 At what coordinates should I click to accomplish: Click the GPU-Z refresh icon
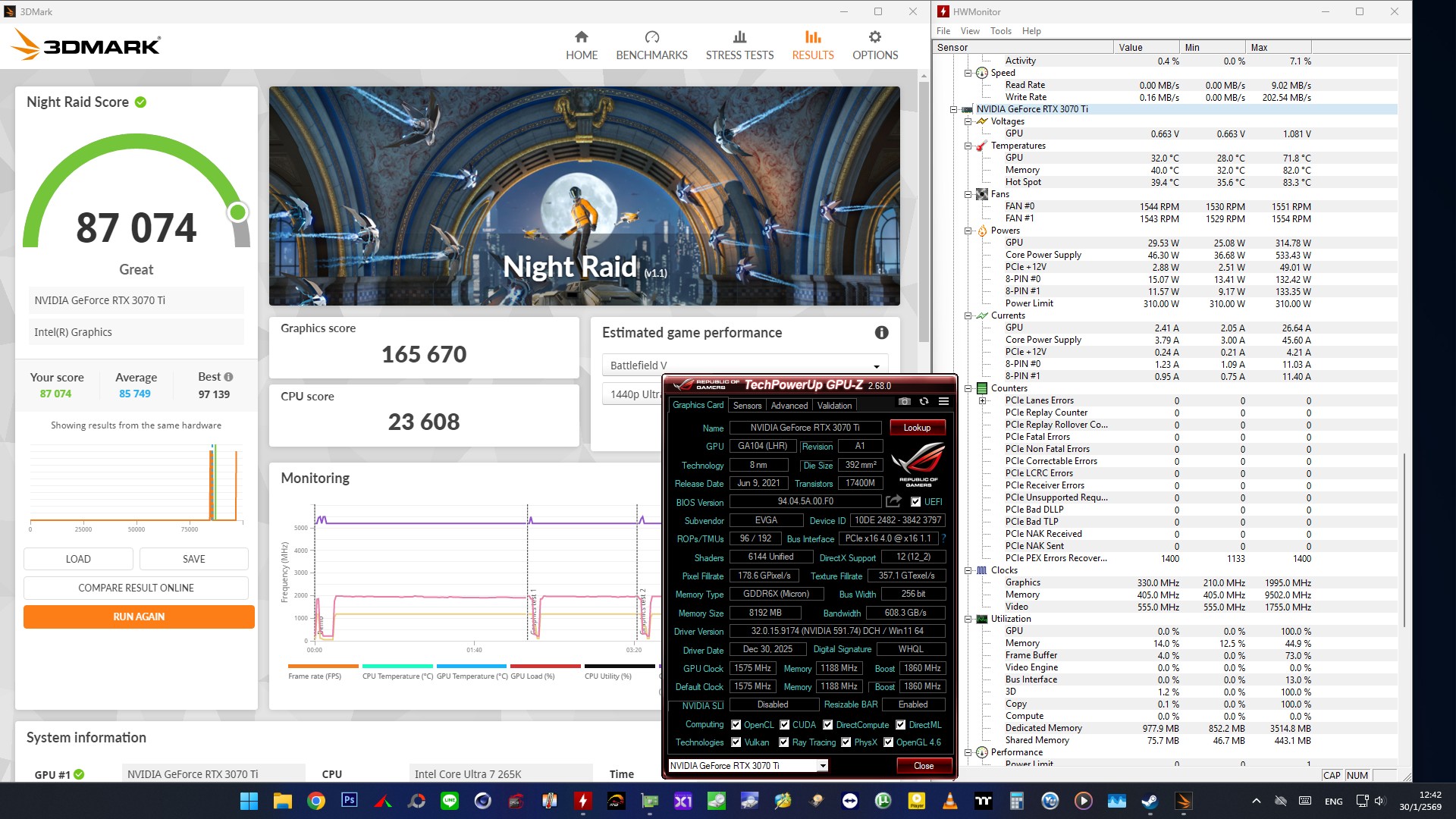click(x=924, y=402)
